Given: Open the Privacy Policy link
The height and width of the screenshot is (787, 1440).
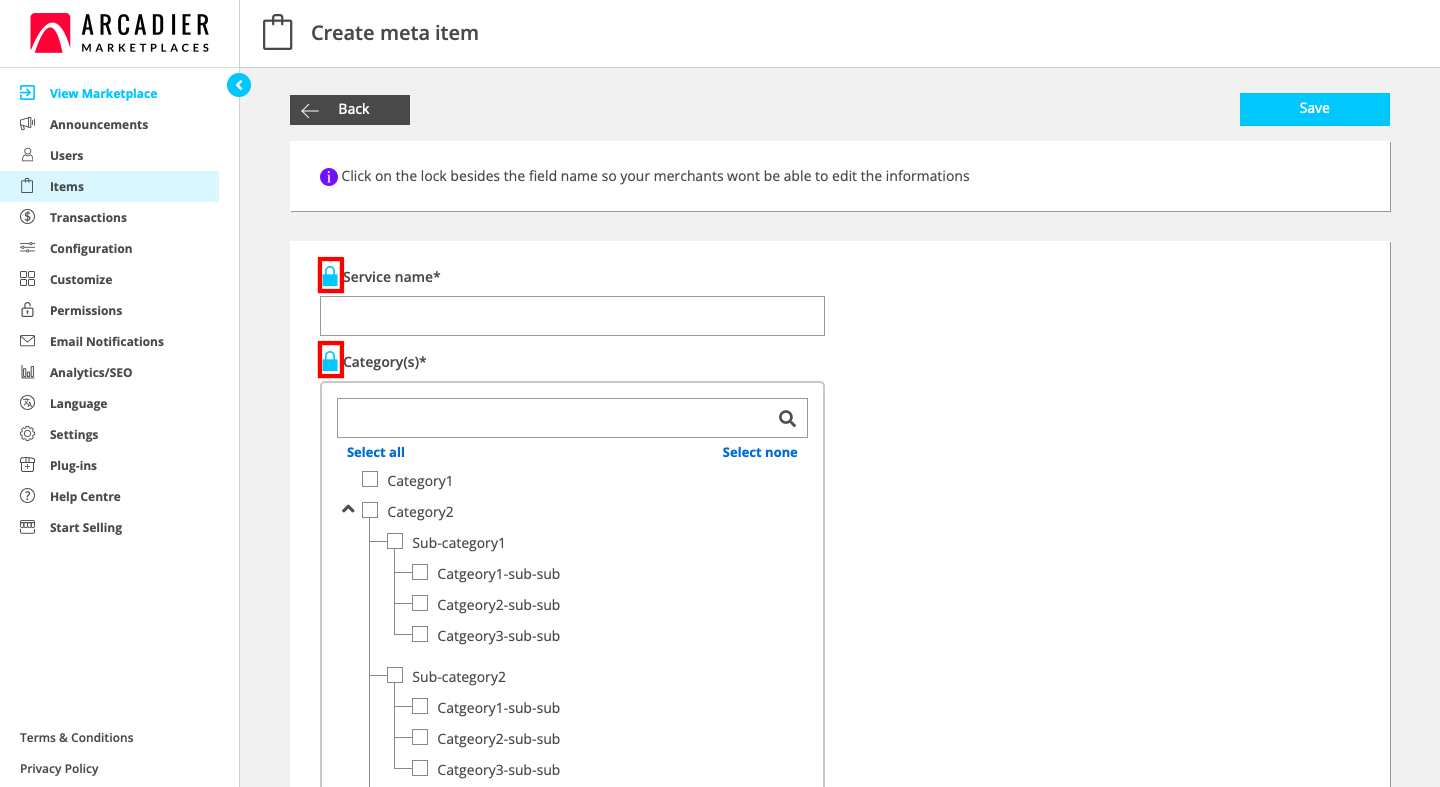Looking at the screenshot, I should 59,768.
